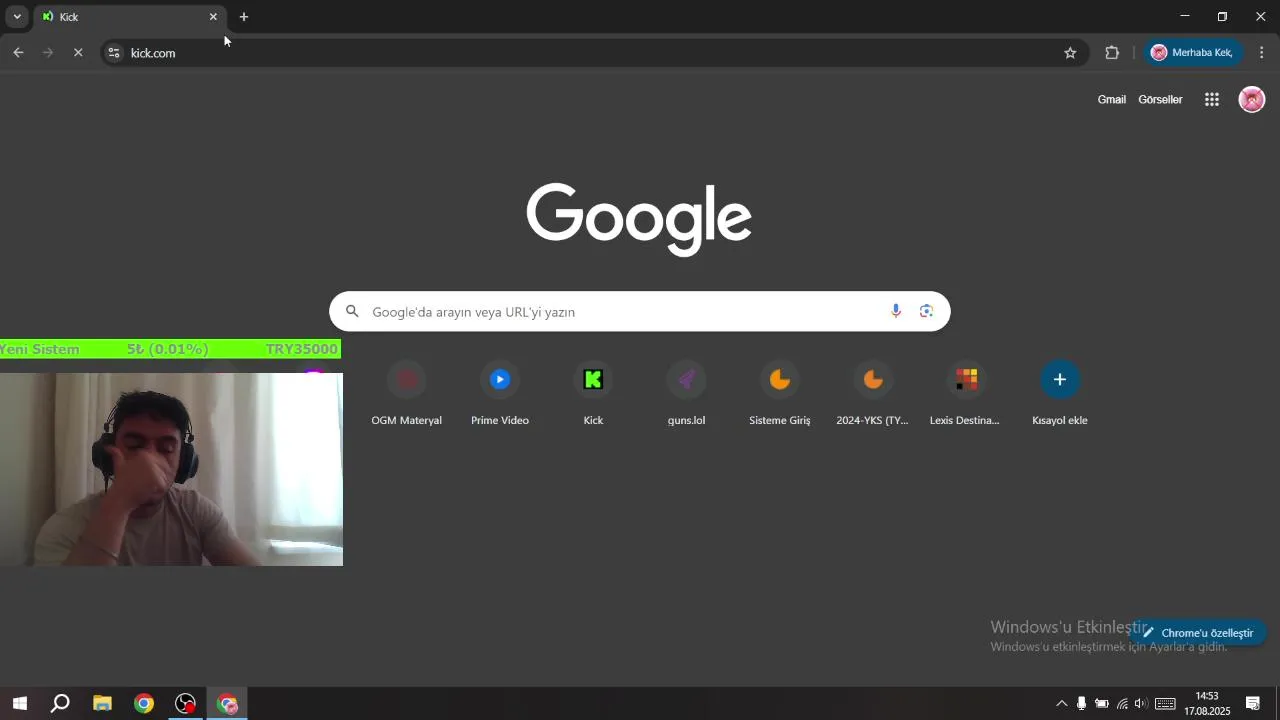This screenshot has width=1280, height=720.
Task: Add a new shortcut with Kısayol ekle
Action: (1059, 395)
